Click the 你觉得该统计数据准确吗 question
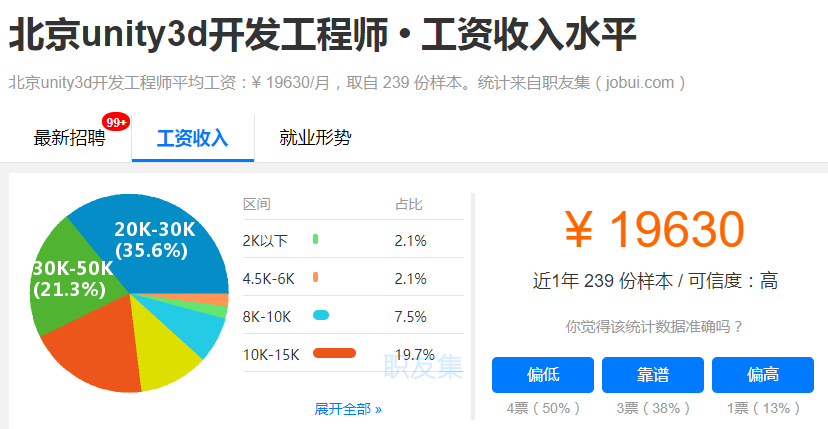828x429 pixels. pos(654,327)
